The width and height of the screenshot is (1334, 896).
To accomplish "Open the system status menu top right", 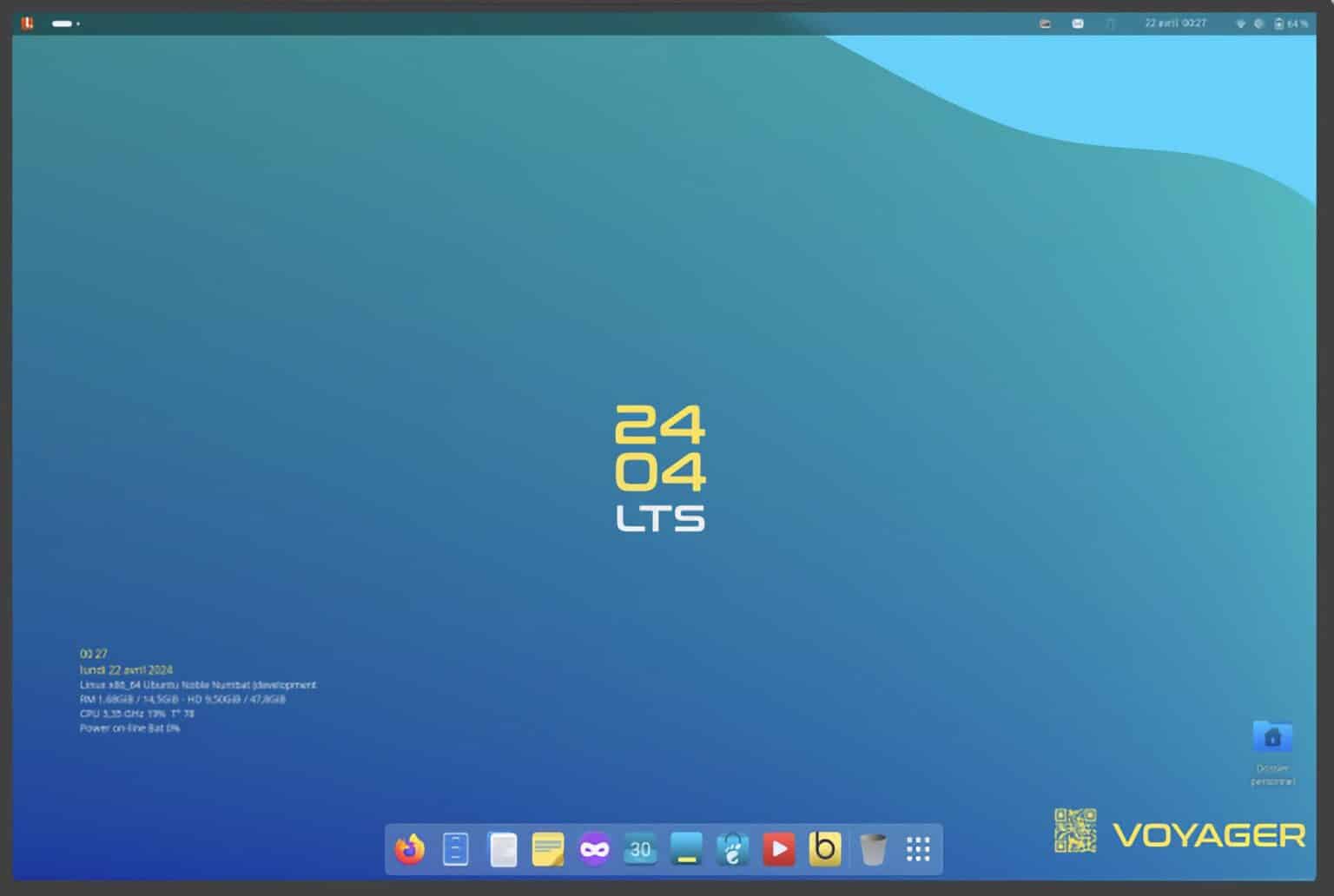I will click(1258, 23).
